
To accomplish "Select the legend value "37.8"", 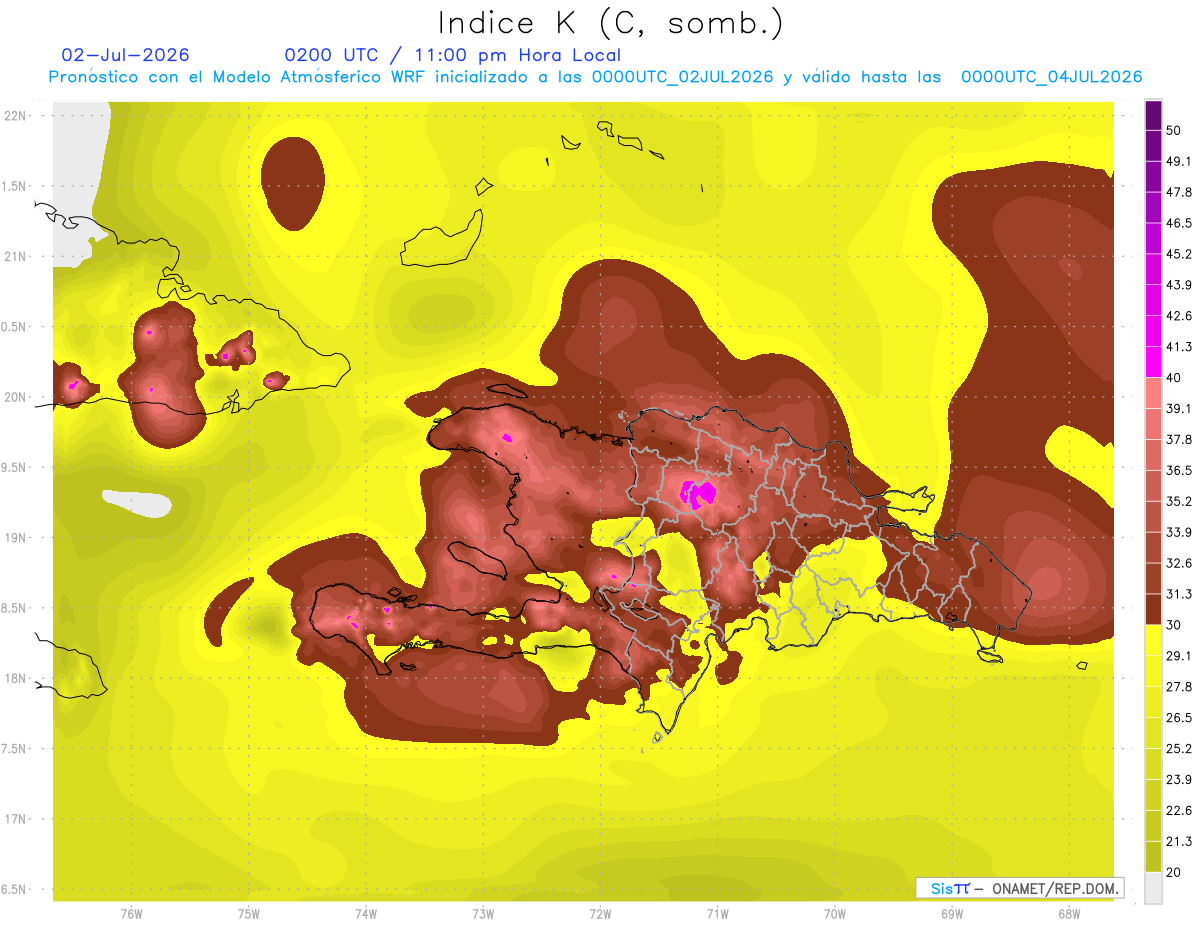I will 1179,439.
